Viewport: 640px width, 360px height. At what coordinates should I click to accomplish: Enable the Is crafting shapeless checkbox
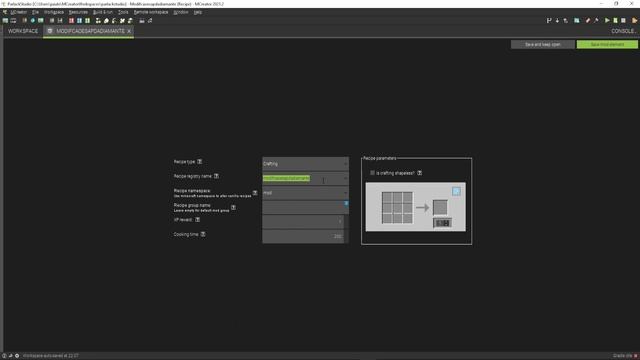(x=372, y=173)
